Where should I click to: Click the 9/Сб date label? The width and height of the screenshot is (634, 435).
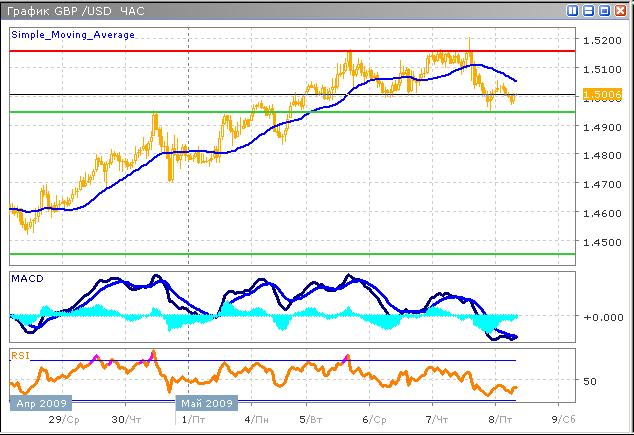tap(561, 420)
